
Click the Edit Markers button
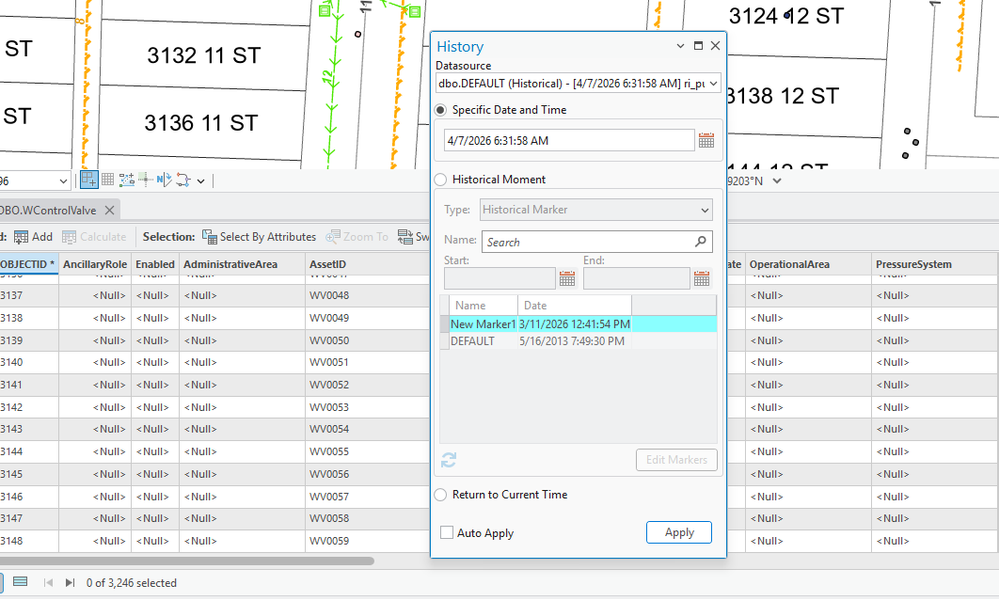pos(677,460)
